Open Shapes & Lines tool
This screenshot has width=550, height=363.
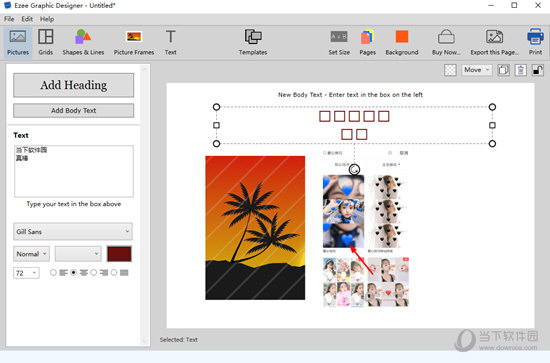point(83,42)
